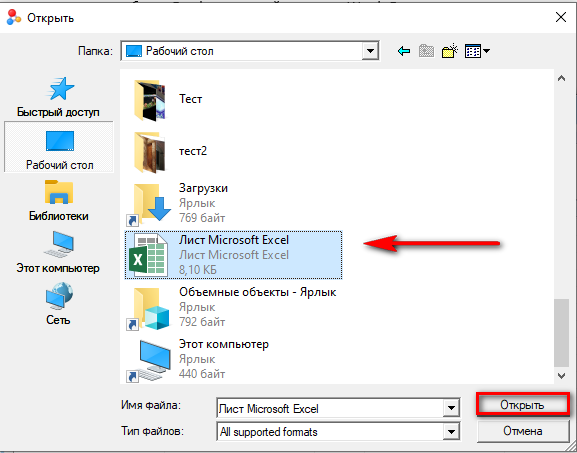
Task: Expand the Тип файлов dropdown arrow
Action: (451, 431)
